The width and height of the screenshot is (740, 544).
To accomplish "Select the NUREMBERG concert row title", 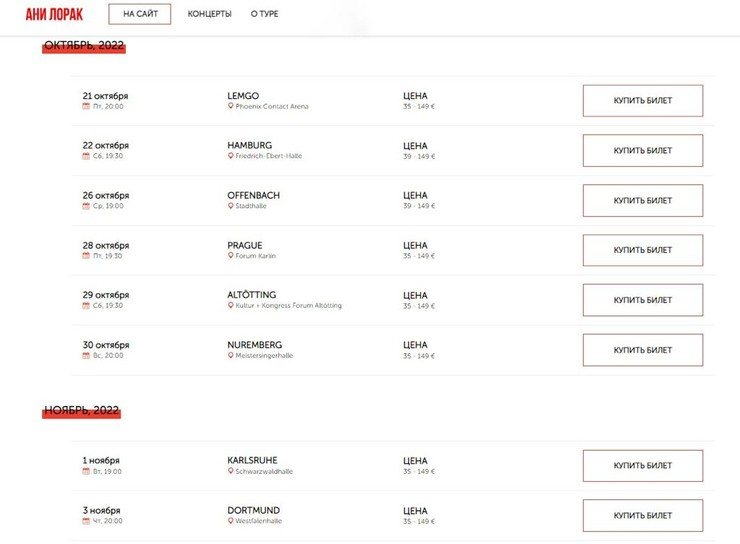I will [254, 345].
